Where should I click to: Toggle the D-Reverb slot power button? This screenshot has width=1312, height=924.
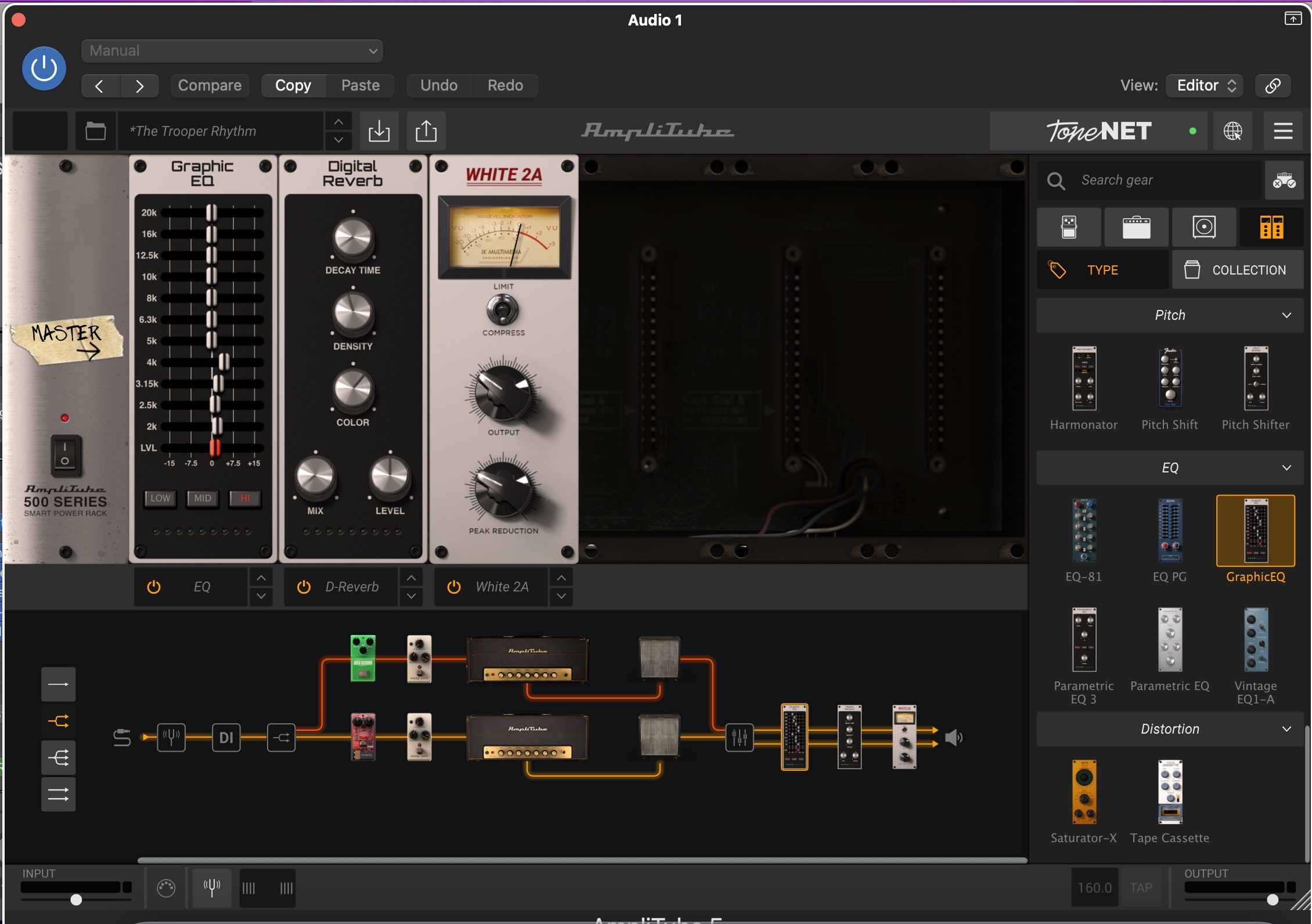(x=304, y=587)
